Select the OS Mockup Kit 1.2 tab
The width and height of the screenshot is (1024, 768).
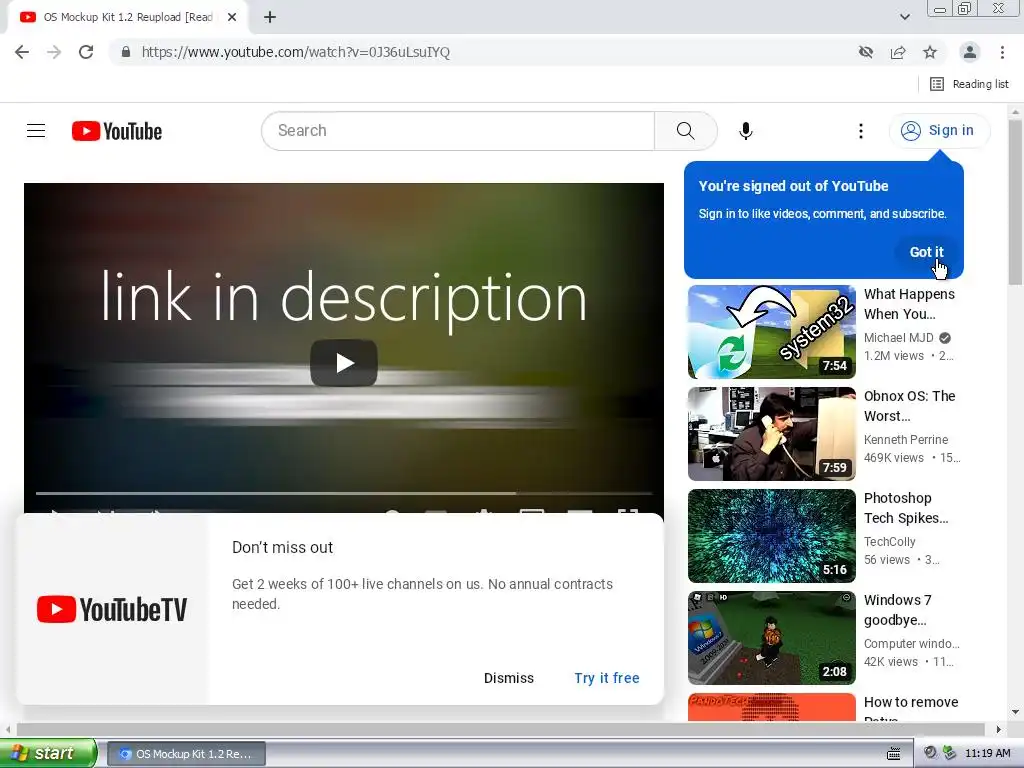(x=127, y=18)
